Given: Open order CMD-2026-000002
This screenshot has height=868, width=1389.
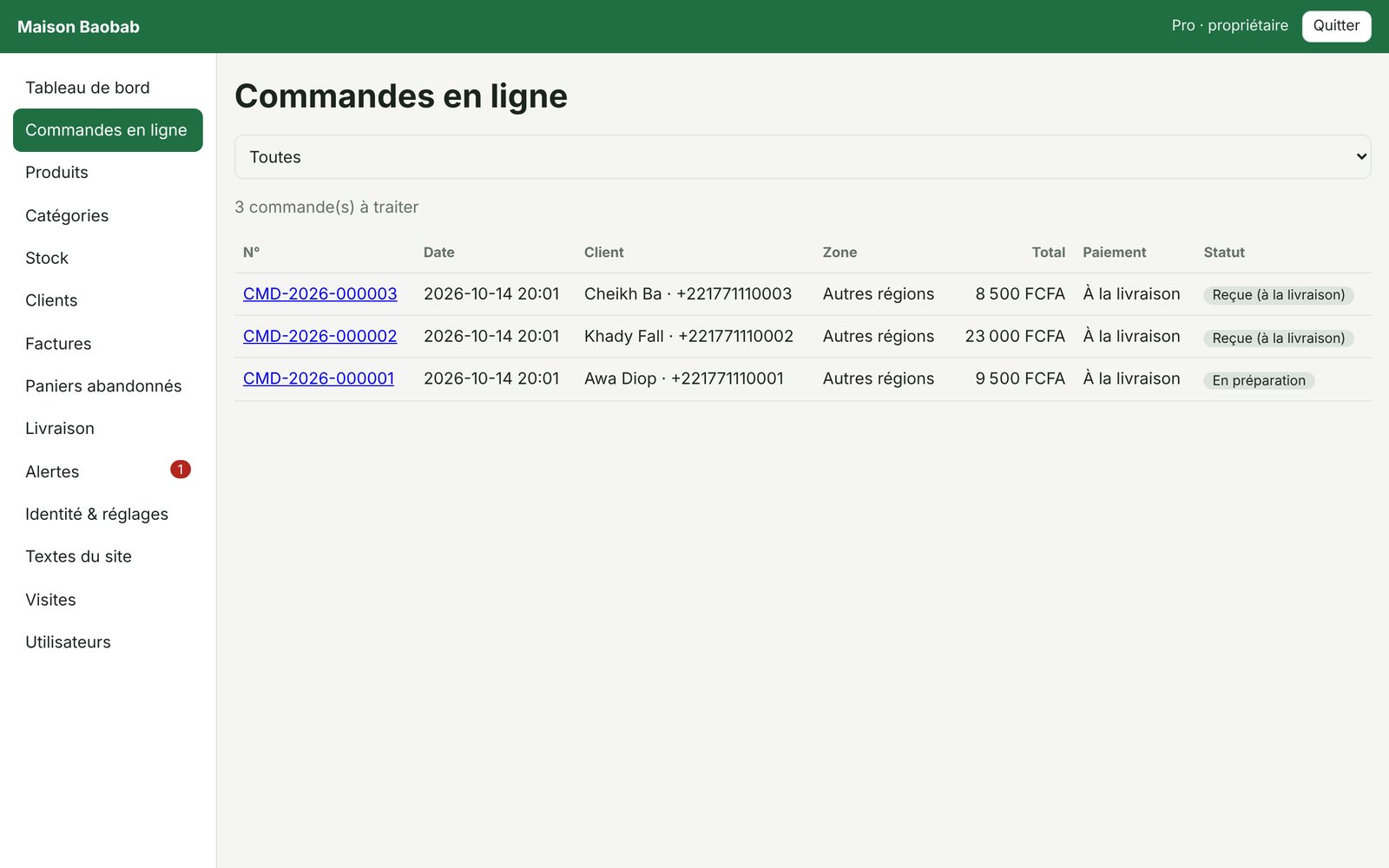Looking at the screenshot, I should coord(320,337).
